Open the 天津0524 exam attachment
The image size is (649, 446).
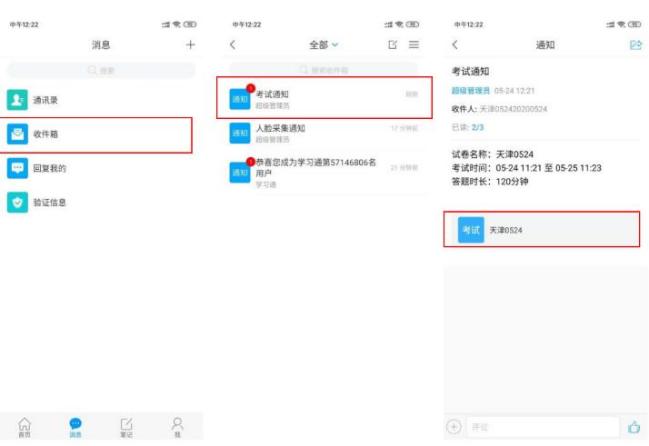[541, 230]
